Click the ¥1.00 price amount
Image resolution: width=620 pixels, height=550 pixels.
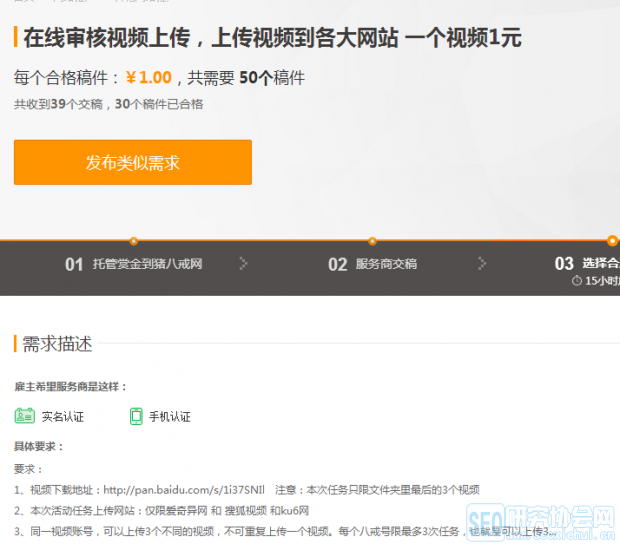pos(148,78)
